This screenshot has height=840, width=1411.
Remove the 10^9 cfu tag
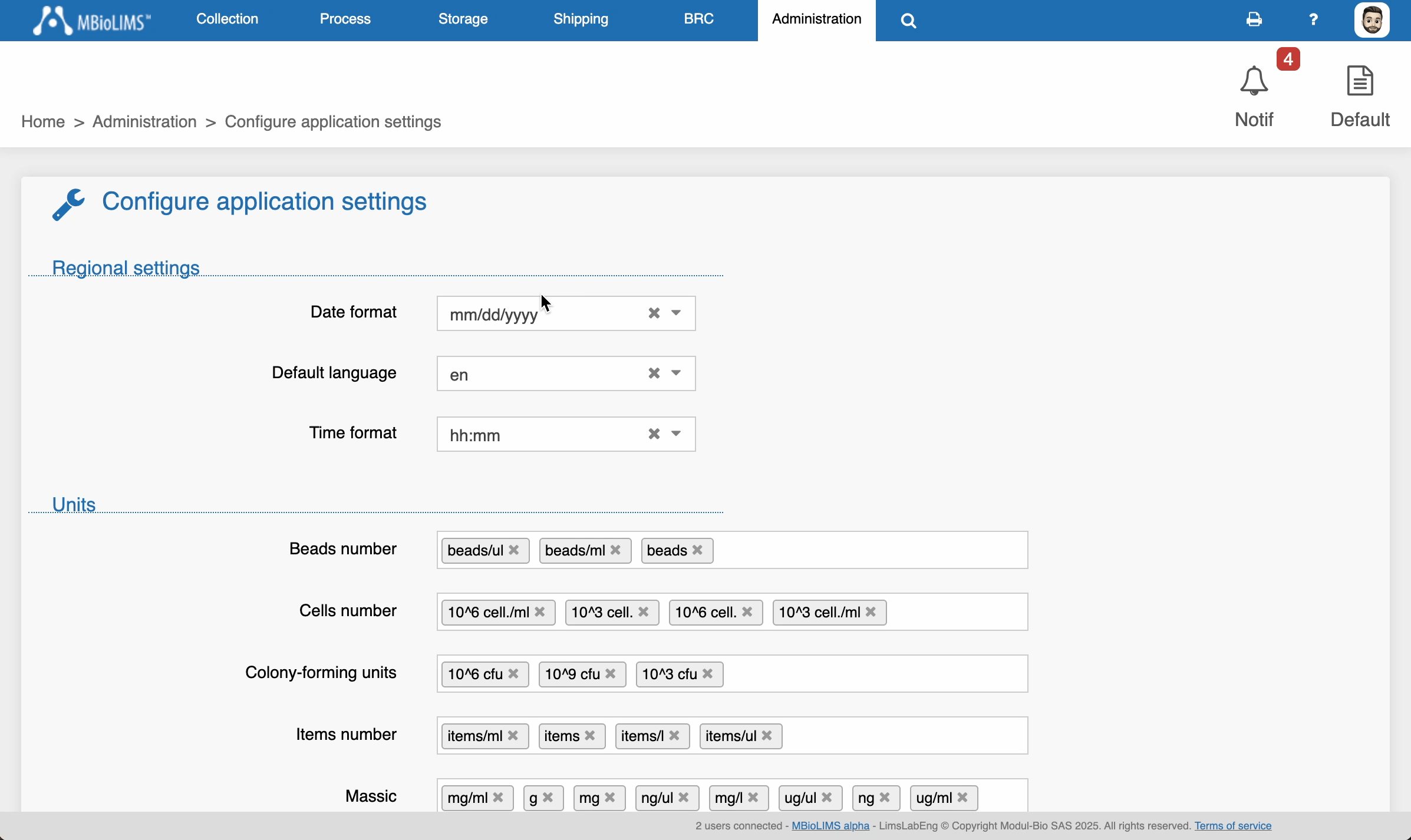click(x=611, y=673)
